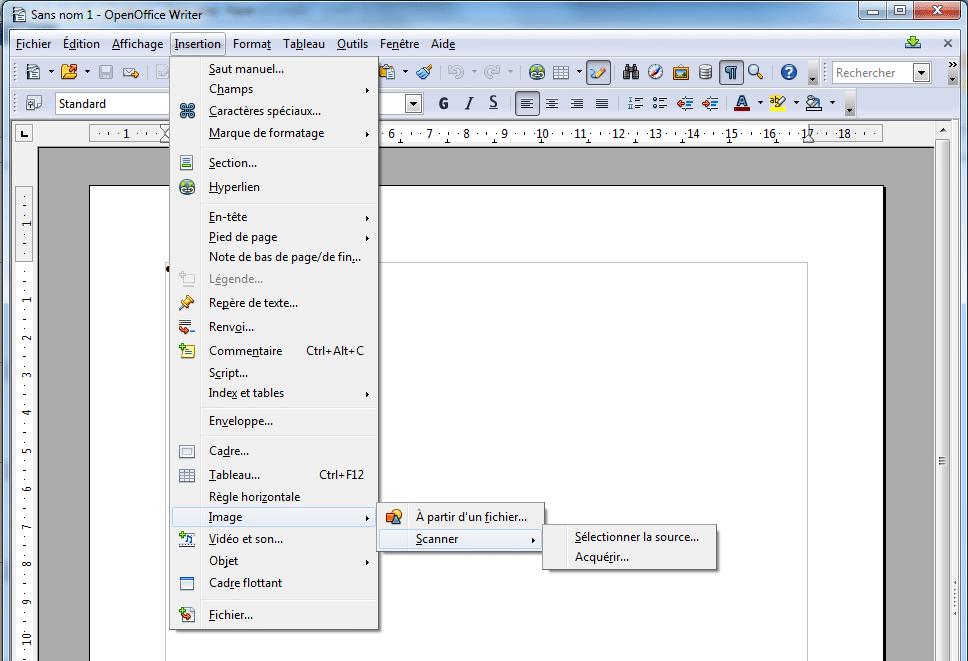Expand the highlighting color dropdown arrow
The height and width of the screenshot is (661, 968).
coord(796,103)
